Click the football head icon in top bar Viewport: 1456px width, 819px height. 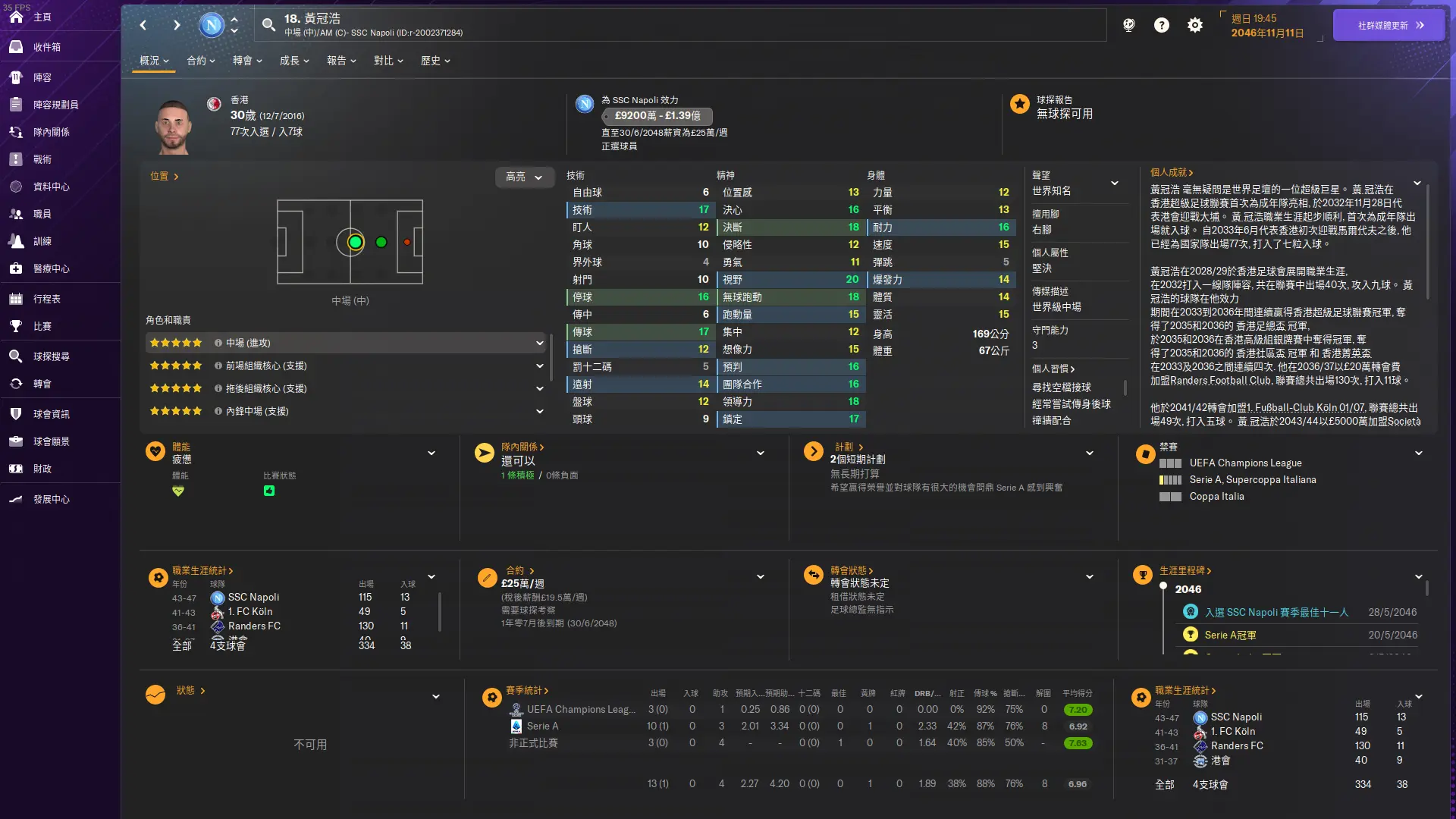pyautogui.click(x=1128, y=25)
